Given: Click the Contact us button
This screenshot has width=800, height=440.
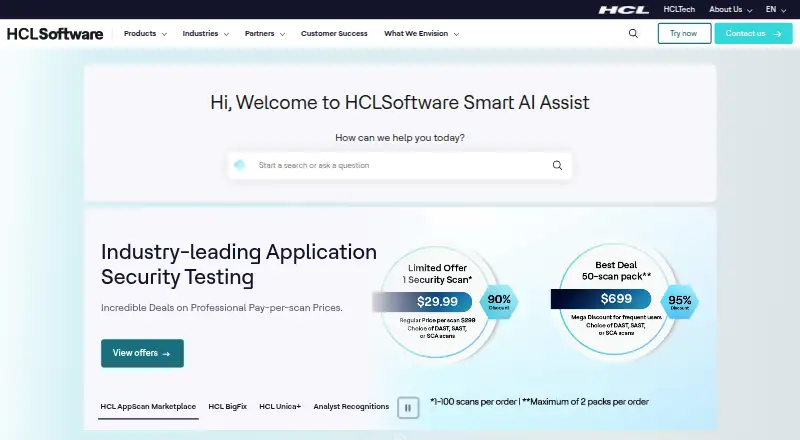Looking at the screenshot, I should pos(753,33).
